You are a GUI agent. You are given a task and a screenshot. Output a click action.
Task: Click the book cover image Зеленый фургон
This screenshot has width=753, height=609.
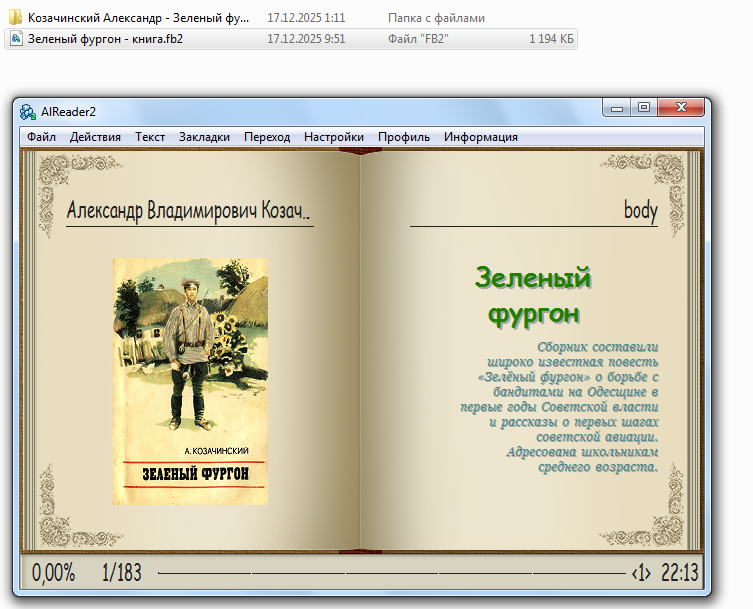click(x=190, y=381)
